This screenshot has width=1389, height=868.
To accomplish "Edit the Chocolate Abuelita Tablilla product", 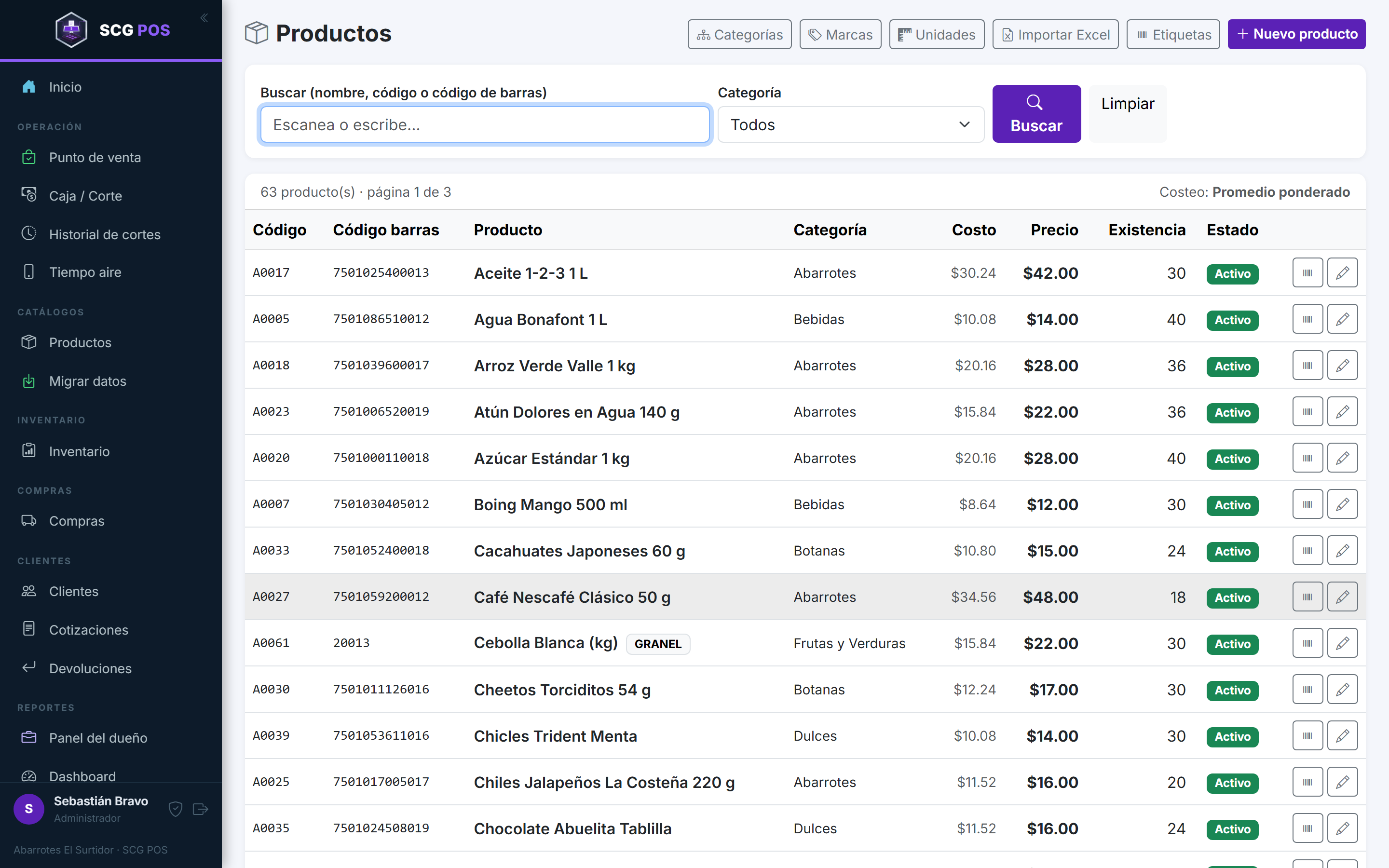I will (1342, 828).
